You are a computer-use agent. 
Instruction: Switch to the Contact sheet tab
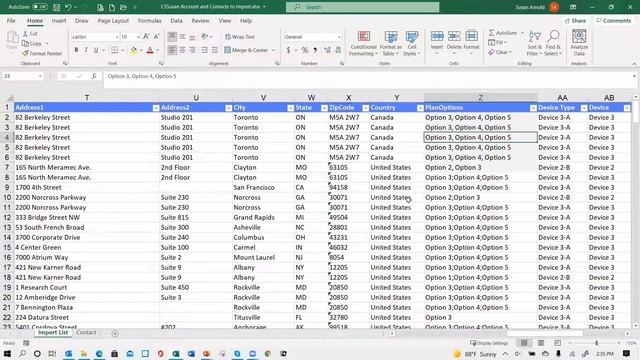click(x=86, y=333)
